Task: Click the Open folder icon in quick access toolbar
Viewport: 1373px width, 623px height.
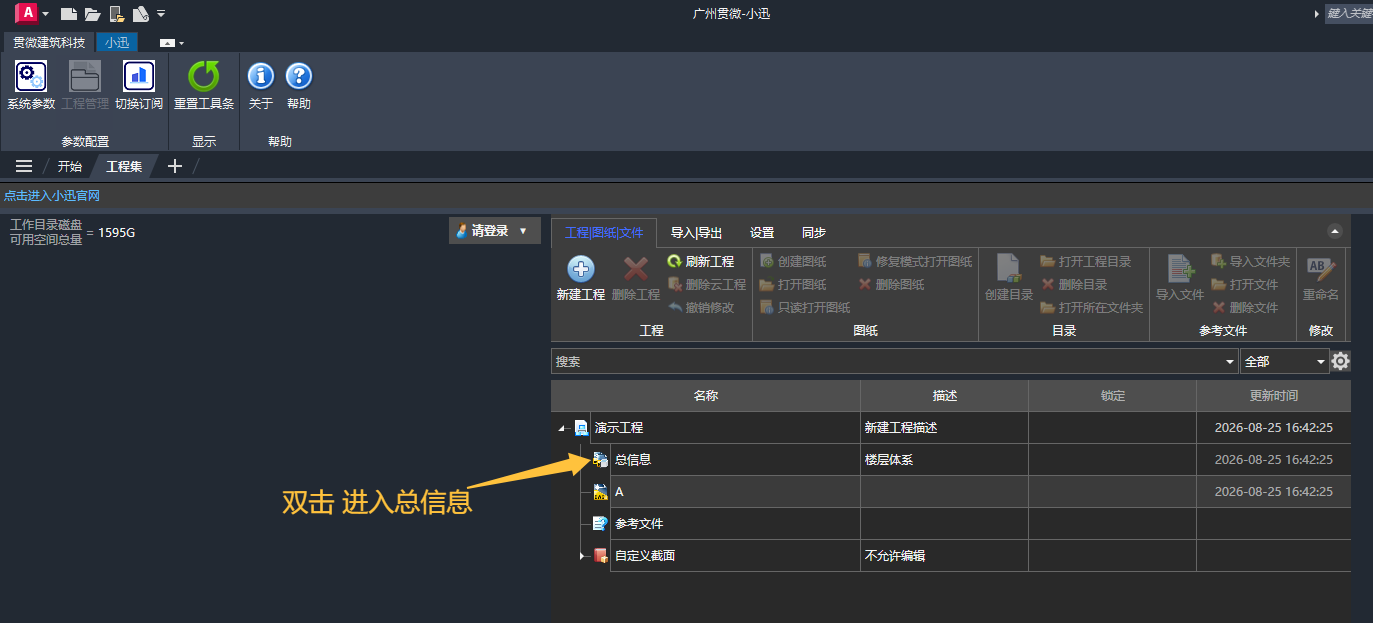Action: tap(93, 14)
